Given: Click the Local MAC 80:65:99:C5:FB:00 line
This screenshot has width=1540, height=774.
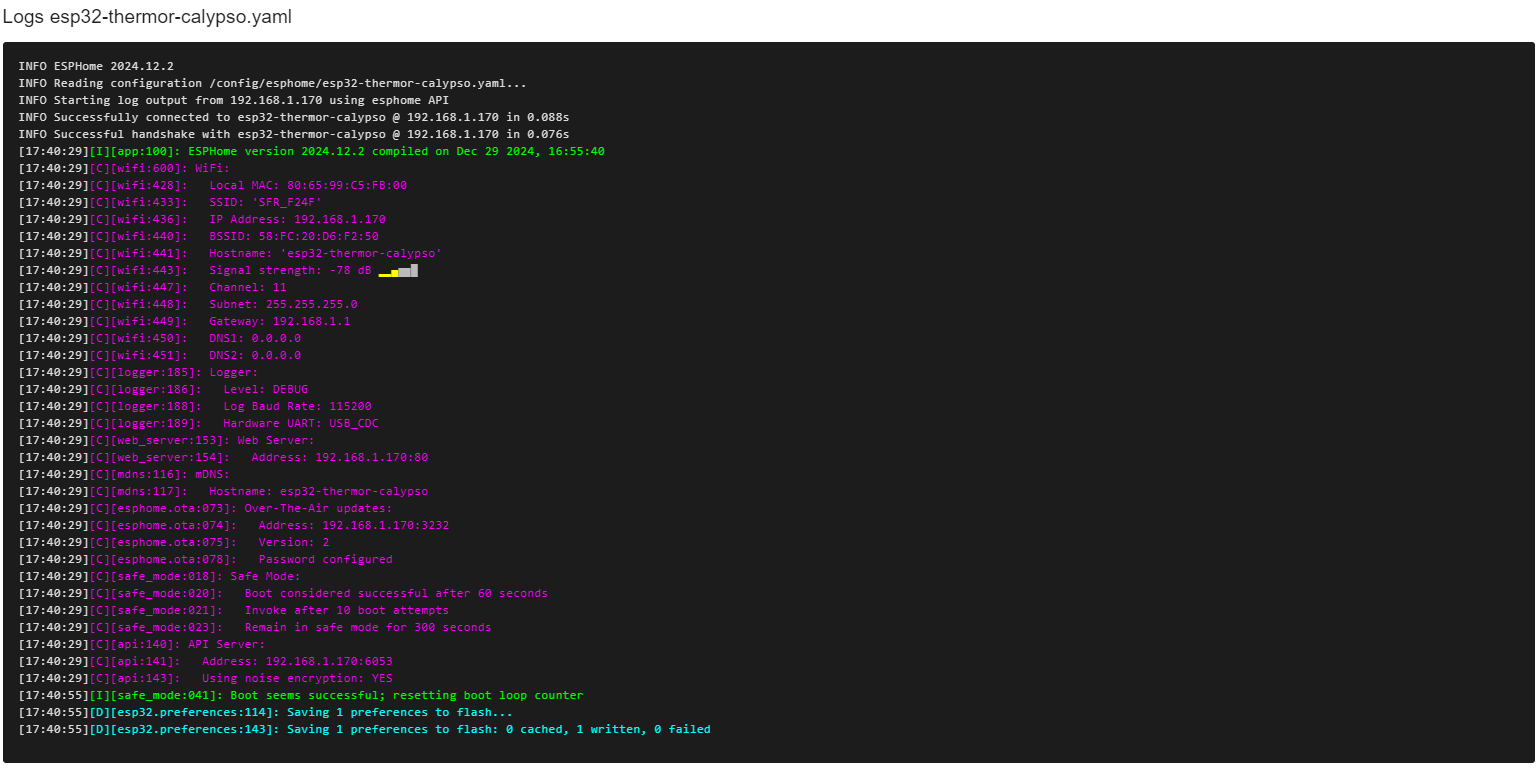Looking at the screenshot, I should [212, 185].
